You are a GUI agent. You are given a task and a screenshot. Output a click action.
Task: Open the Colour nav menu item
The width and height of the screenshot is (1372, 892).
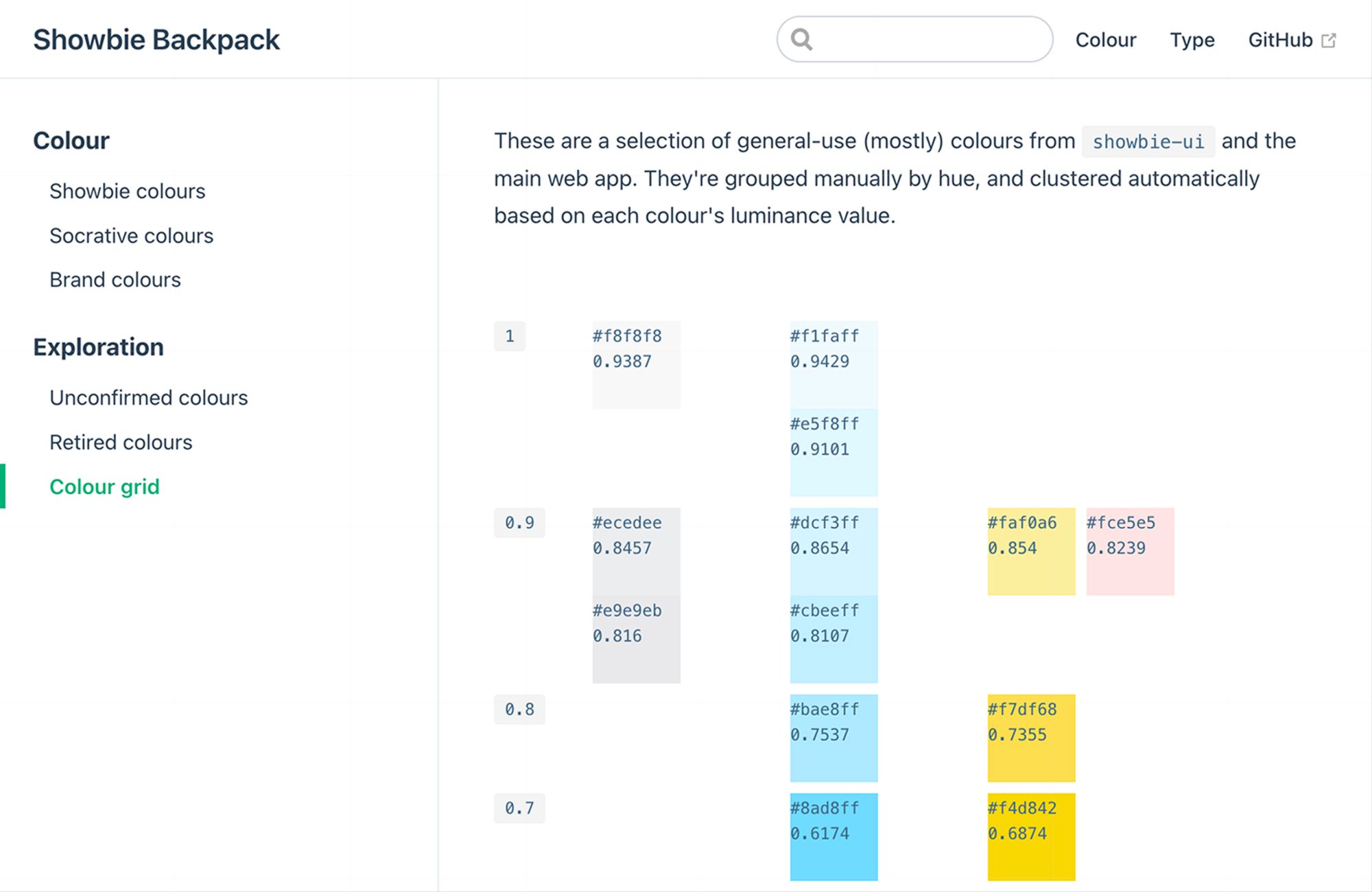[x=1105, y=40]
